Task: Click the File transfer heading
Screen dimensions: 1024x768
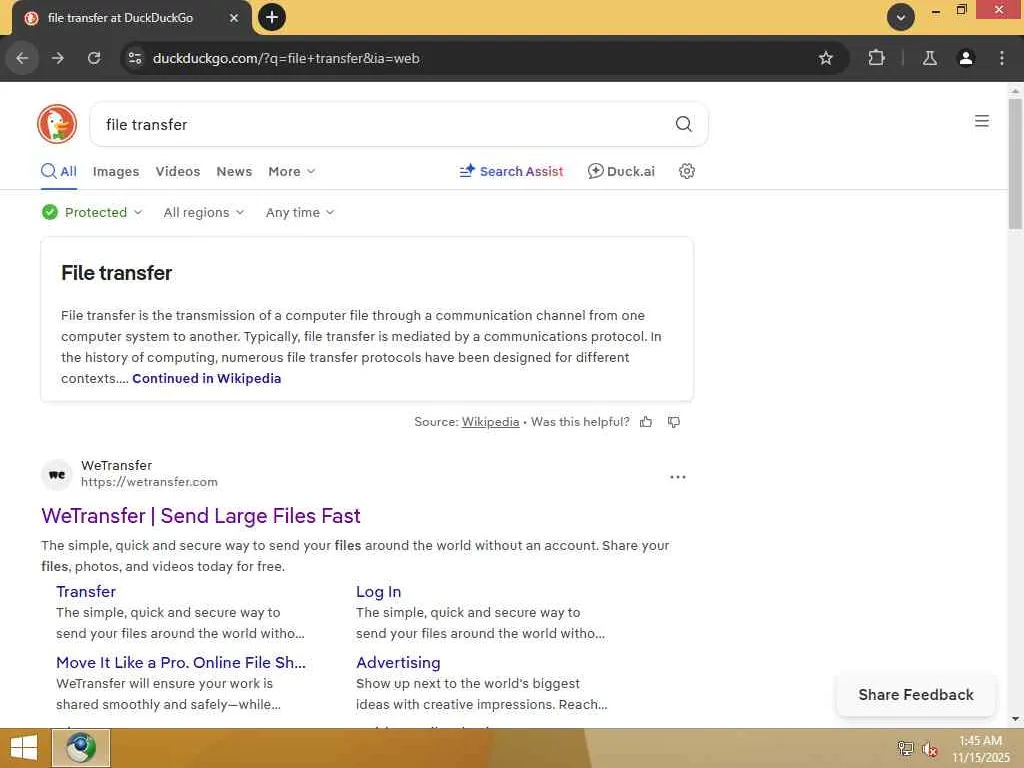Action: click(x=116, y=273)
